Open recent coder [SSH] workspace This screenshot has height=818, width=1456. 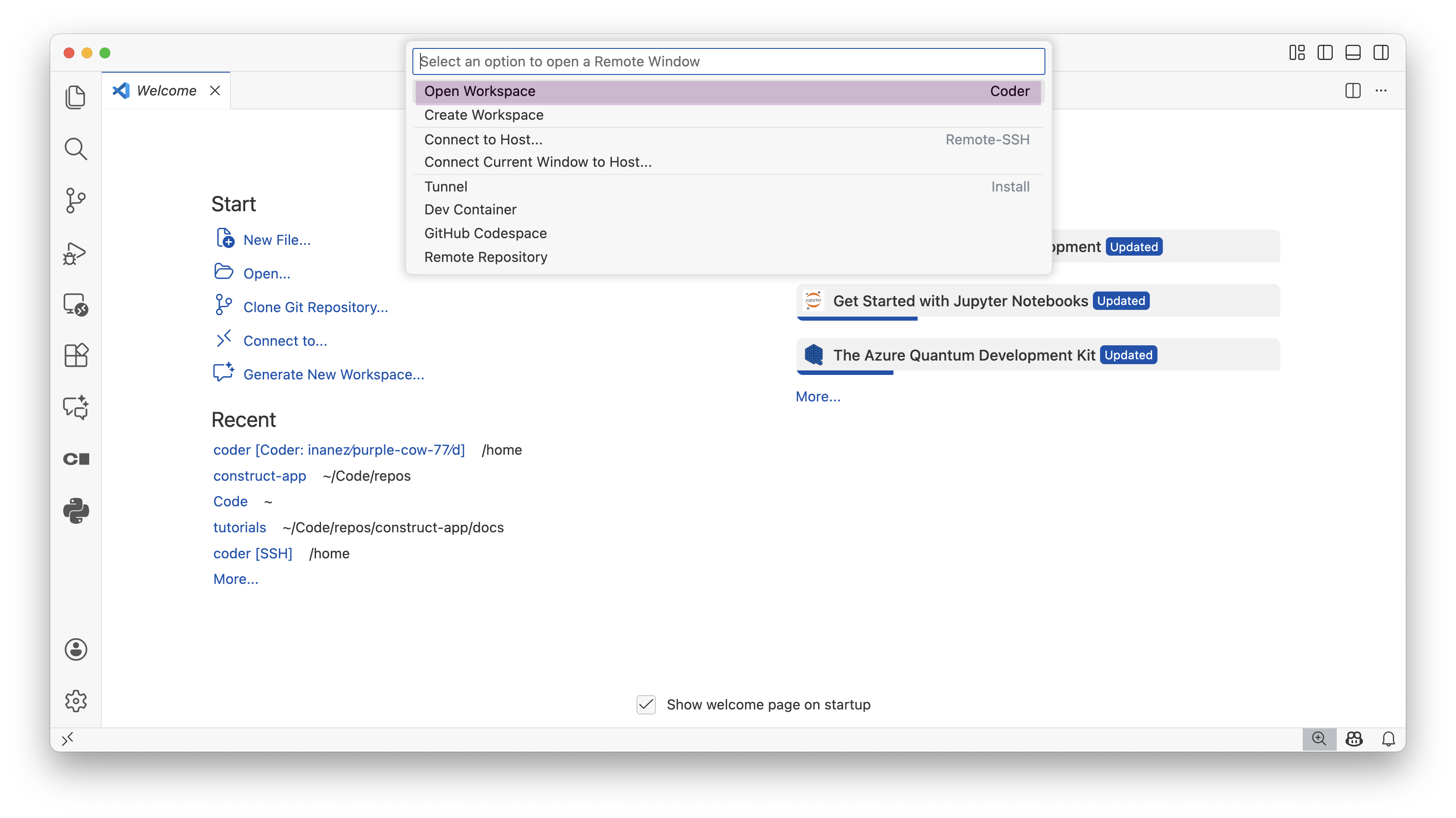(x=253, y=553)
